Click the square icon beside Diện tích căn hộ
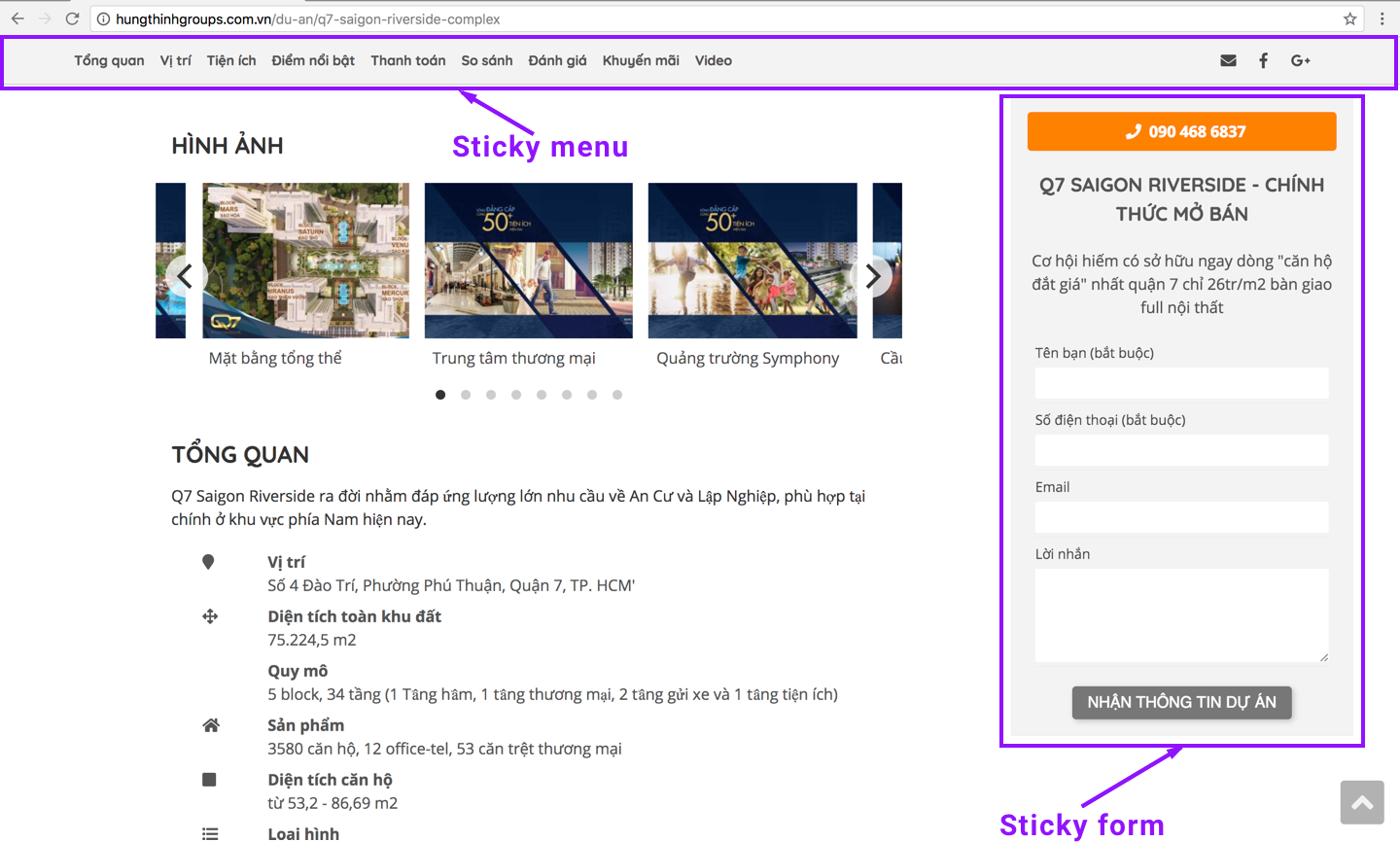This screenshot has width=1400, height=842. (209, 780)
